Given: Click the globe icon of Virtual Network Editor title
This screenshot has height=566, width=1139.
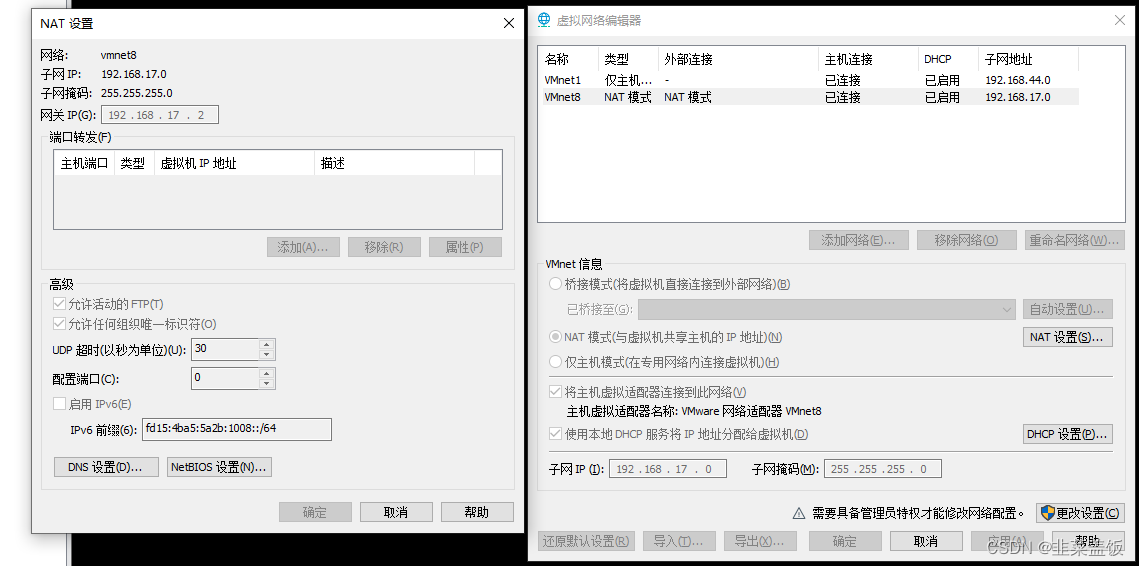Looking at the screenshot, I should [x=543, y=20].
